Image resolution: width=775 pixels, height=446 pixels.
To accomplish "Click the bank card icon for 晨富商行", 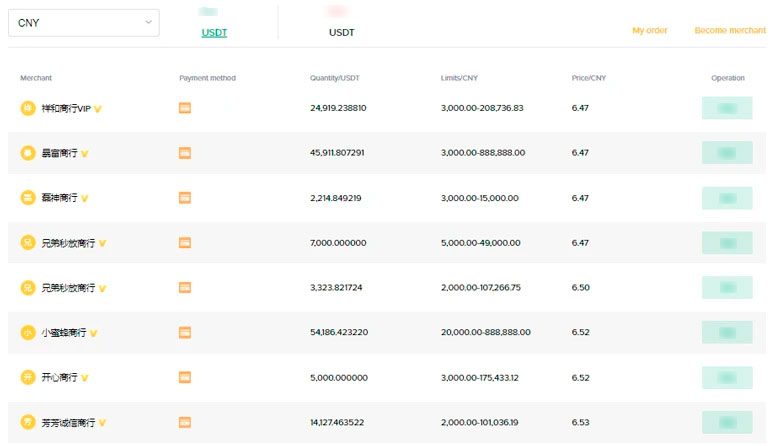I will pyautogui.click(x=185, y=153).
